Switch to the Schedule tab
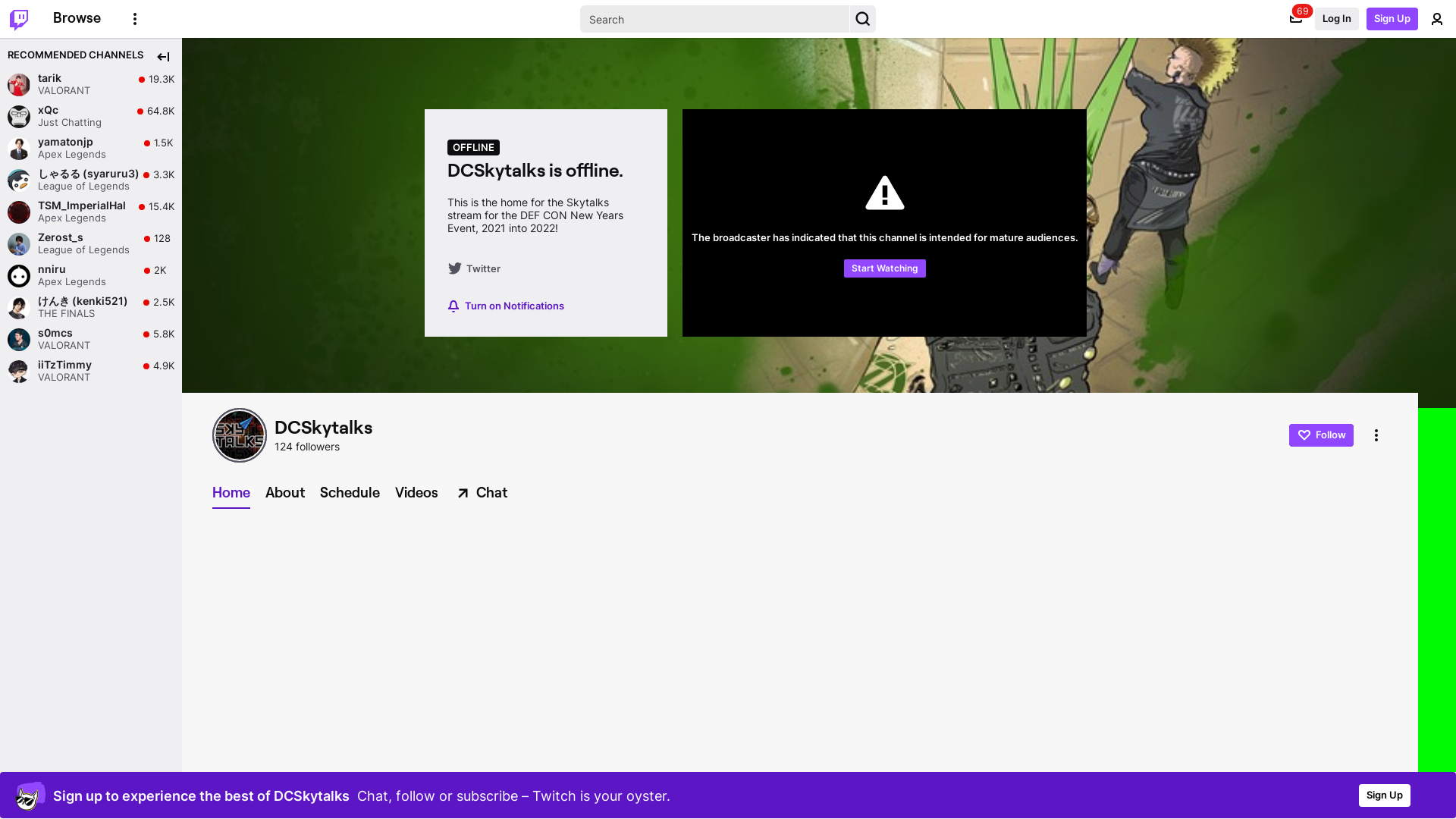The height and width of the screenshot is (819, 1456). (350, 493)
